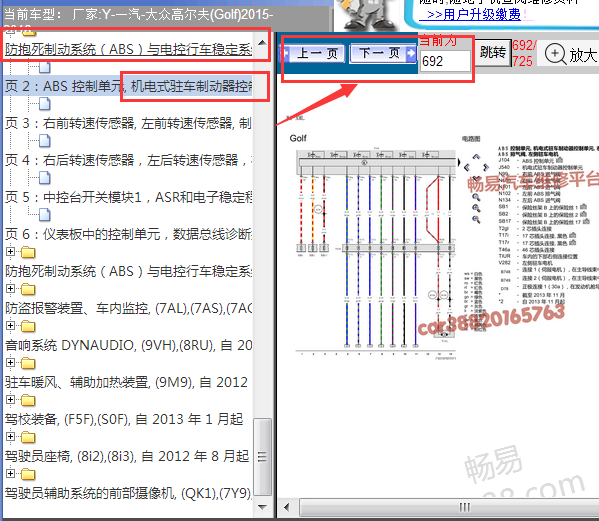The image size is (599, 521).
Task: Click the 放大 zoom label
Action: [x=583, y=55]
